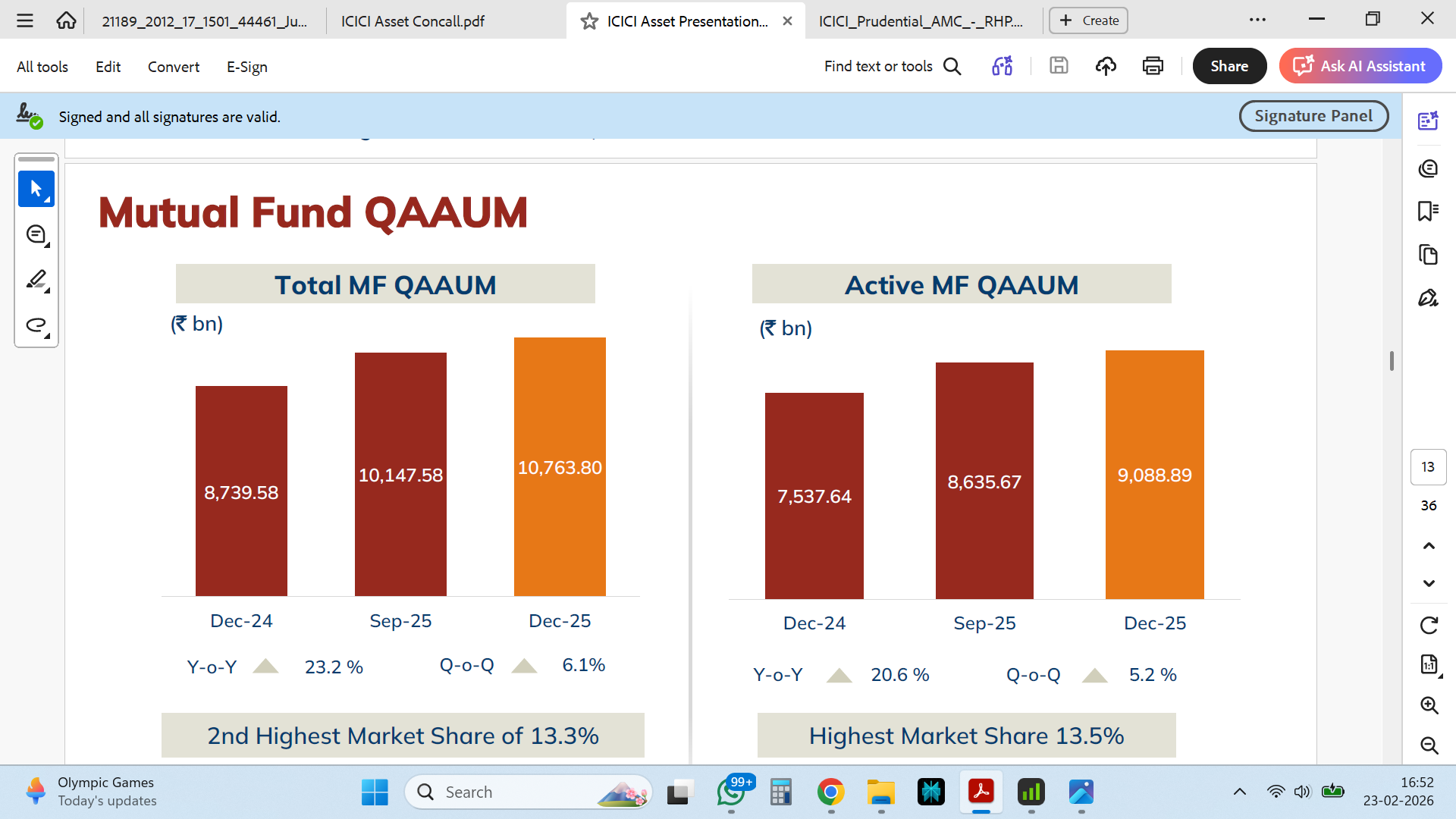The image size is (1456, 819).
Task: Select the highlight pen tool
Action: 36,280
